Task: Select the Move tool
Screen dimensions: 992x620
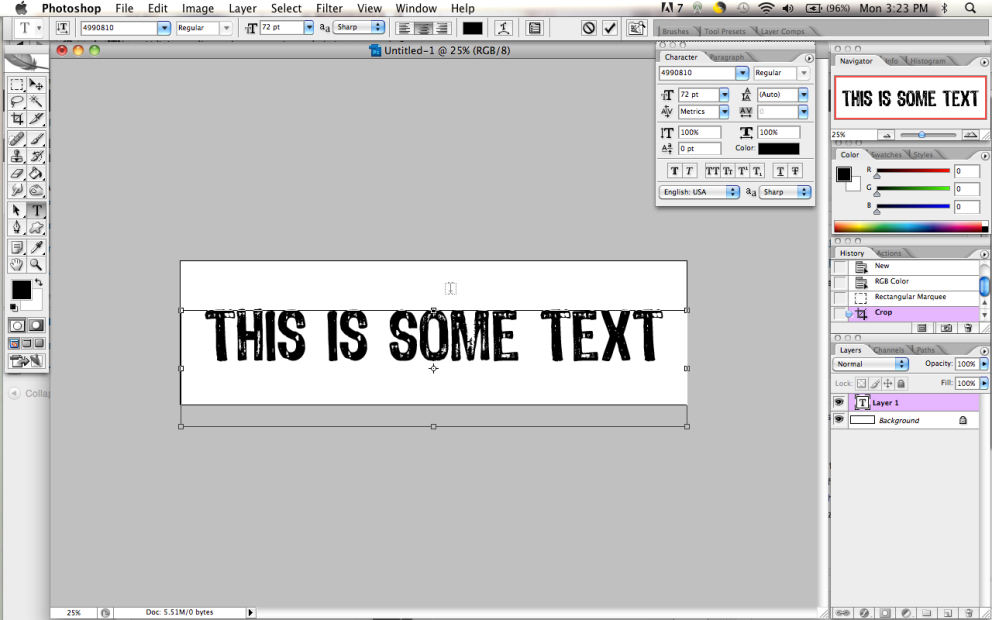Action: coord(36,84)
